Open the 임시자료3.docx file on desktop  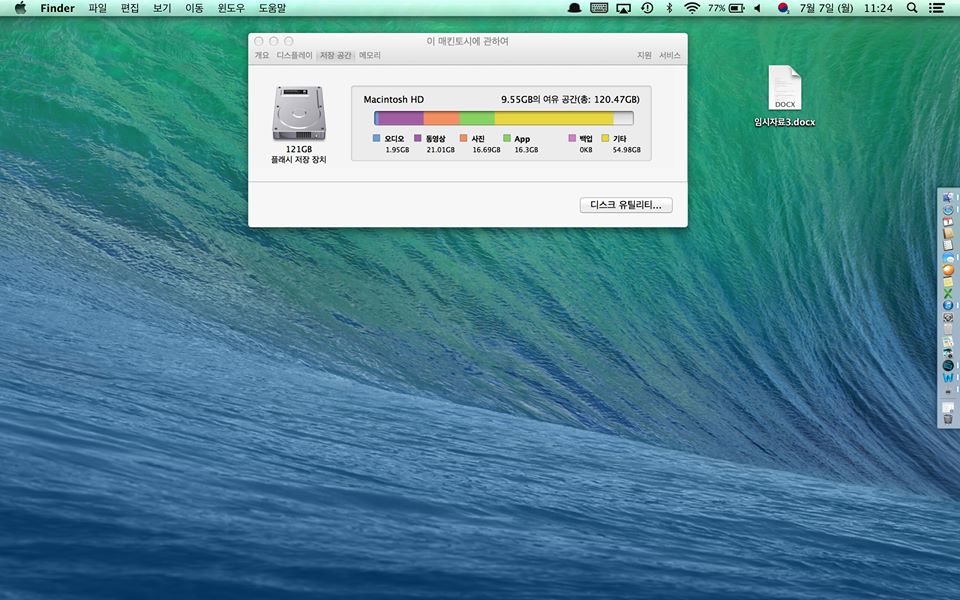pyautogui.click(x=784, y=90)
